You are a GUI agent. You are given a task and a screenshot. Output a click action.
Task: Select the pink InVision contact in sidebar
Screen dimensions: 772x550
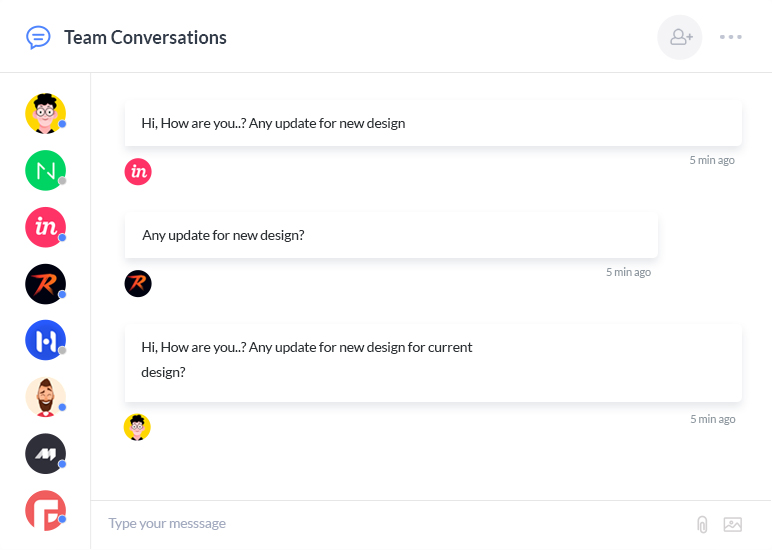[x=45, y=228]
